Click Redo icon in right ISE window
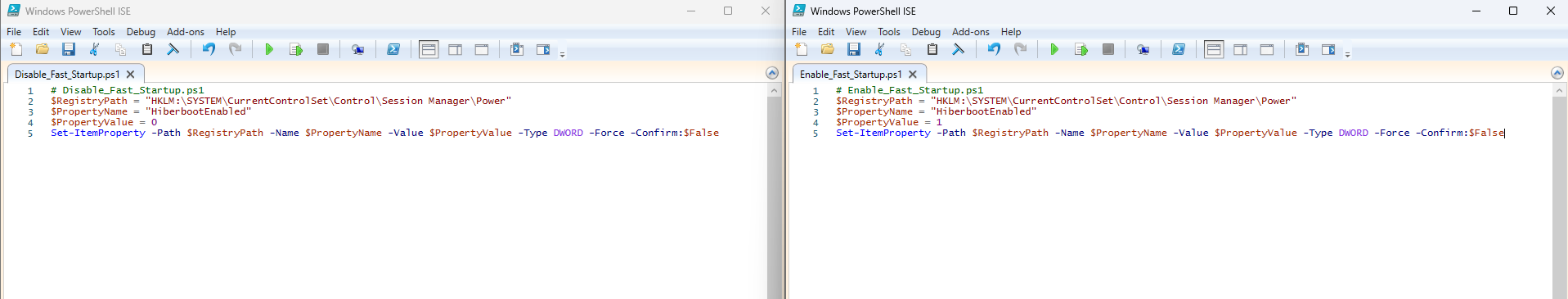The width and height of the screenshot is (1568, 299). (1021, 50)
